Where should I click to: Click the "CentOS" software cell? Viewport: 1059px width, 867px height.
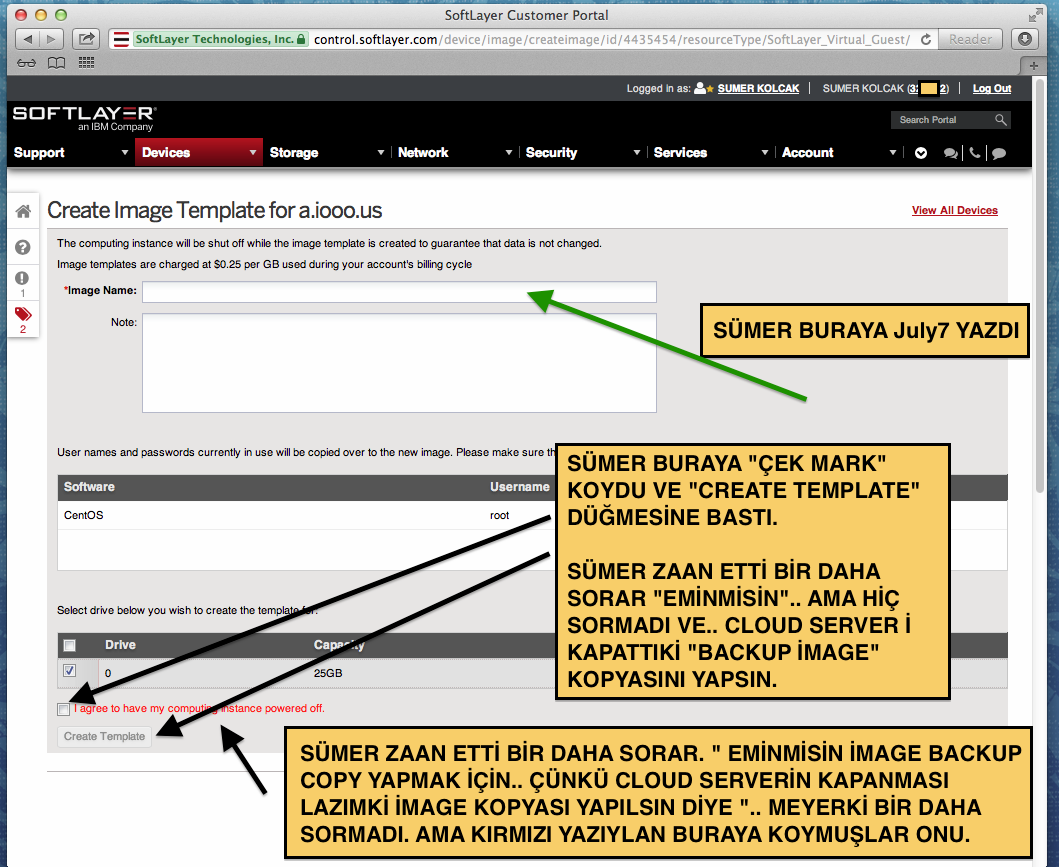point(84,515)
